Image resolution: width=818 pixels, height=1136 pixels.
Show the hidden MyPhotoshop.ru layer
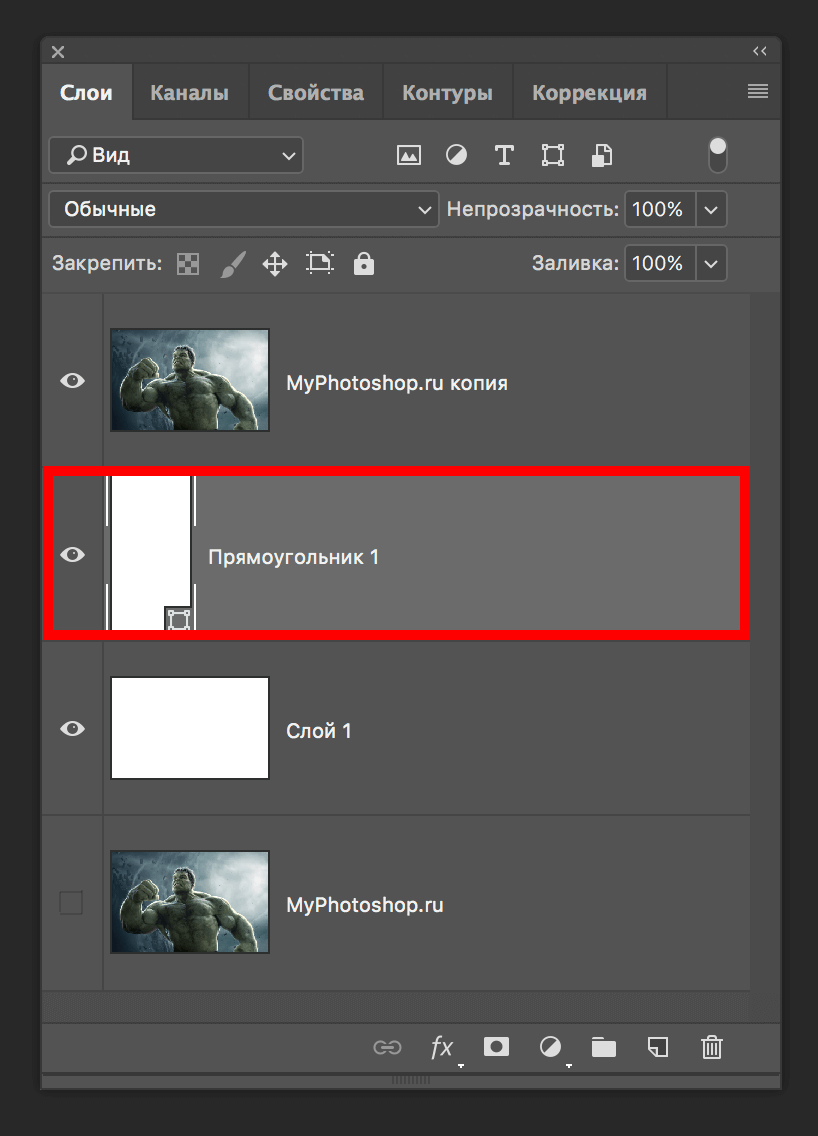(x=71, y=903)
